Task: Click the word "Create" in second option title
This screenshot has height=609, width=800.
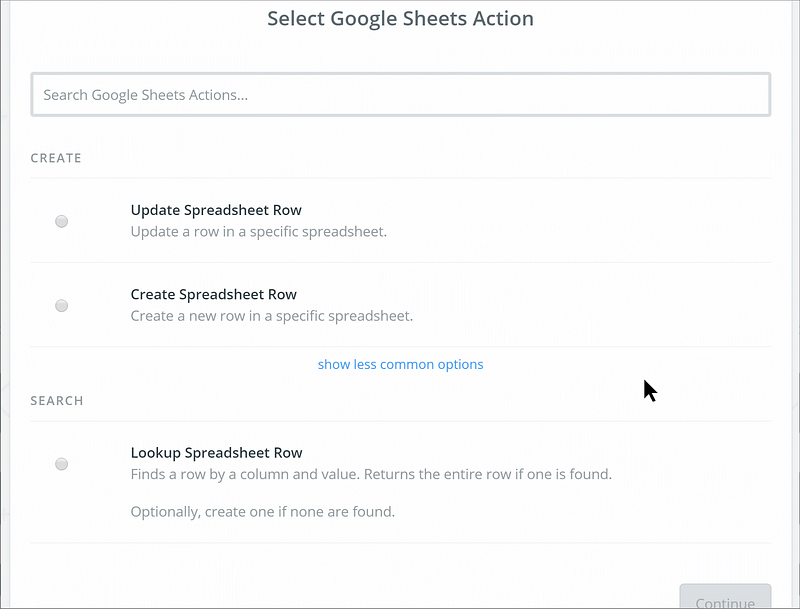Action: 153,294
